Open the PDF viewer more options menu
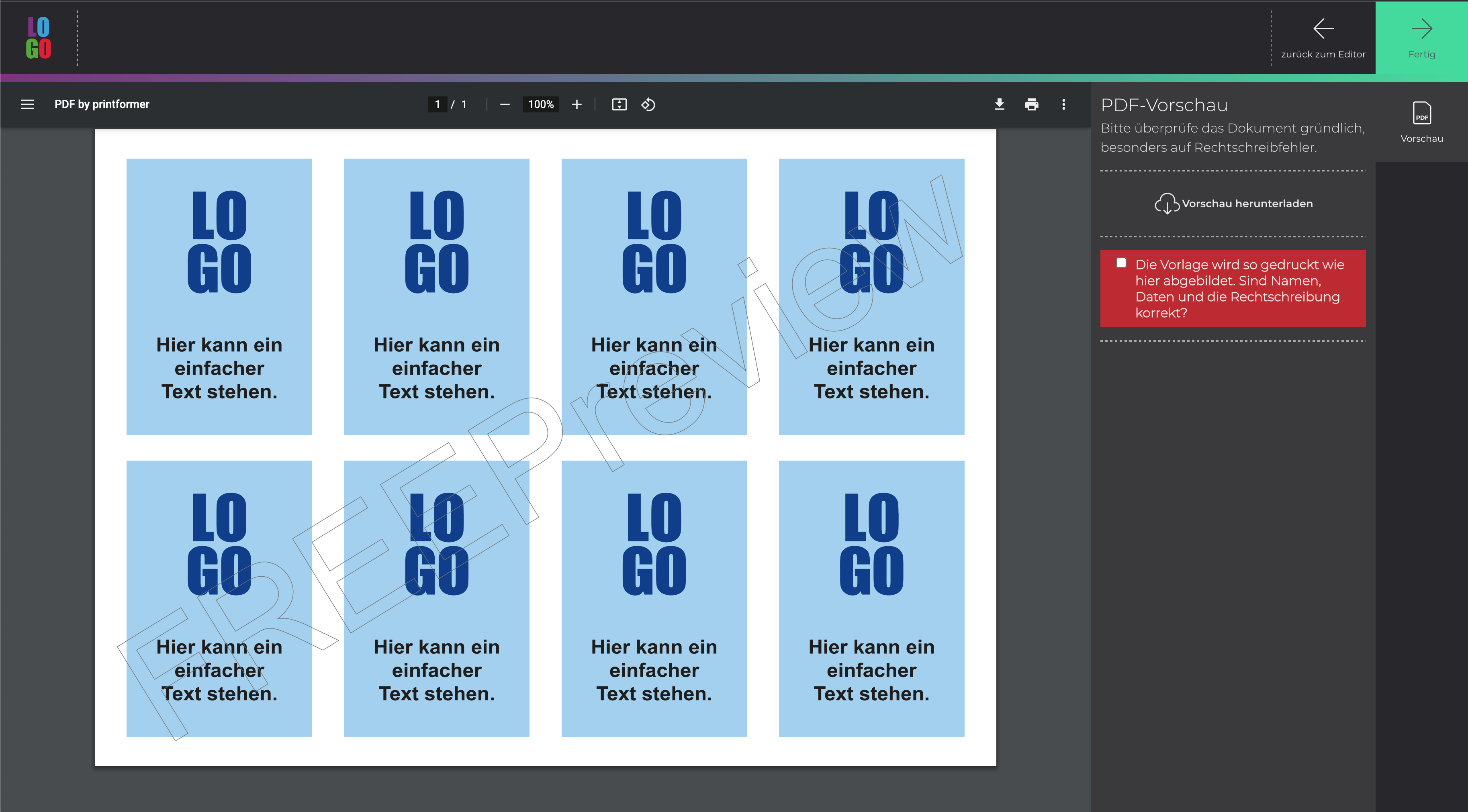 coord(1063,104)
